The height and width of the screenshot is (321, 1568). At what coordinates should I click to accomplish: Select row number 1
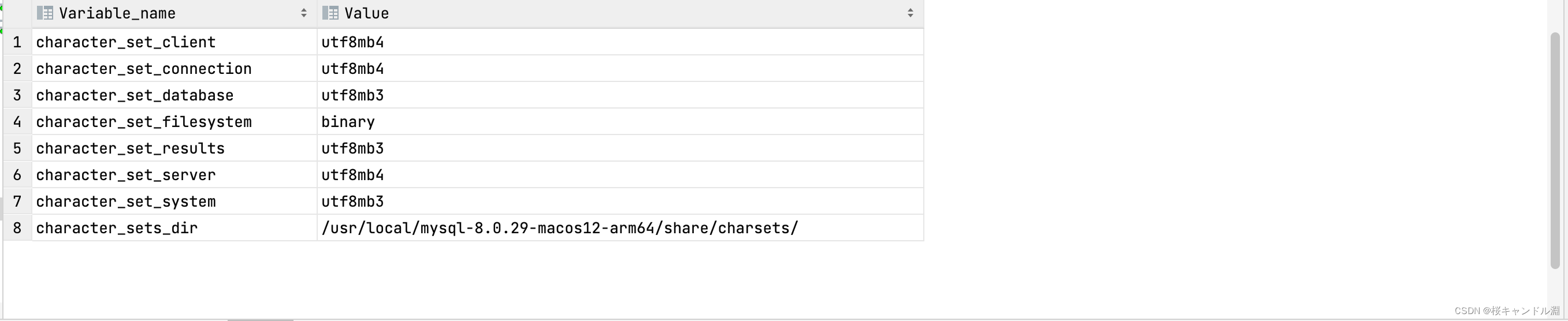tap(17, 42)
